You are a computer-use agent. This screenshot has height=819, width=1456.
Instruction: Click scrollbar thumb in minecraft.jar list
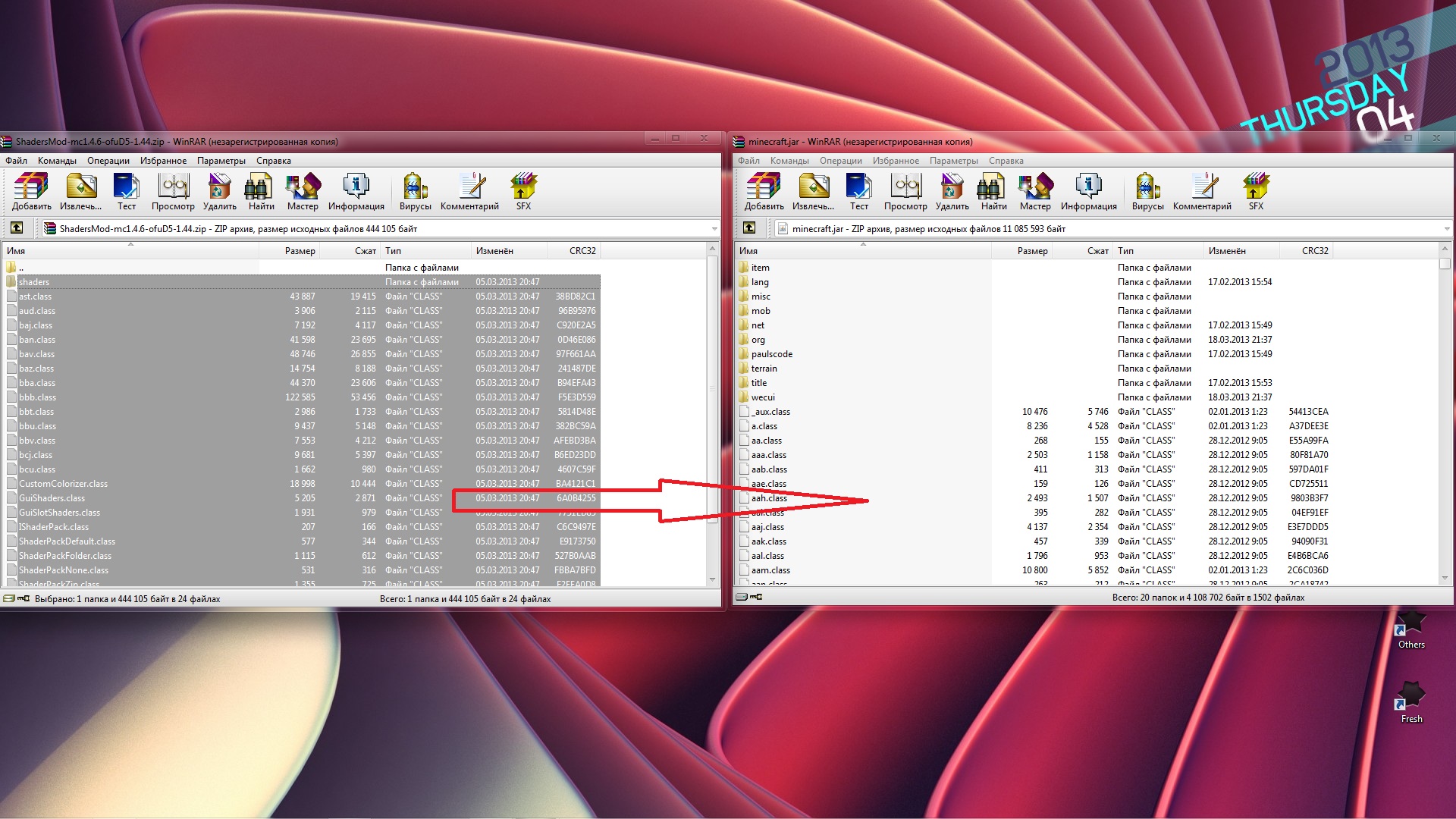coord(1445,263)
